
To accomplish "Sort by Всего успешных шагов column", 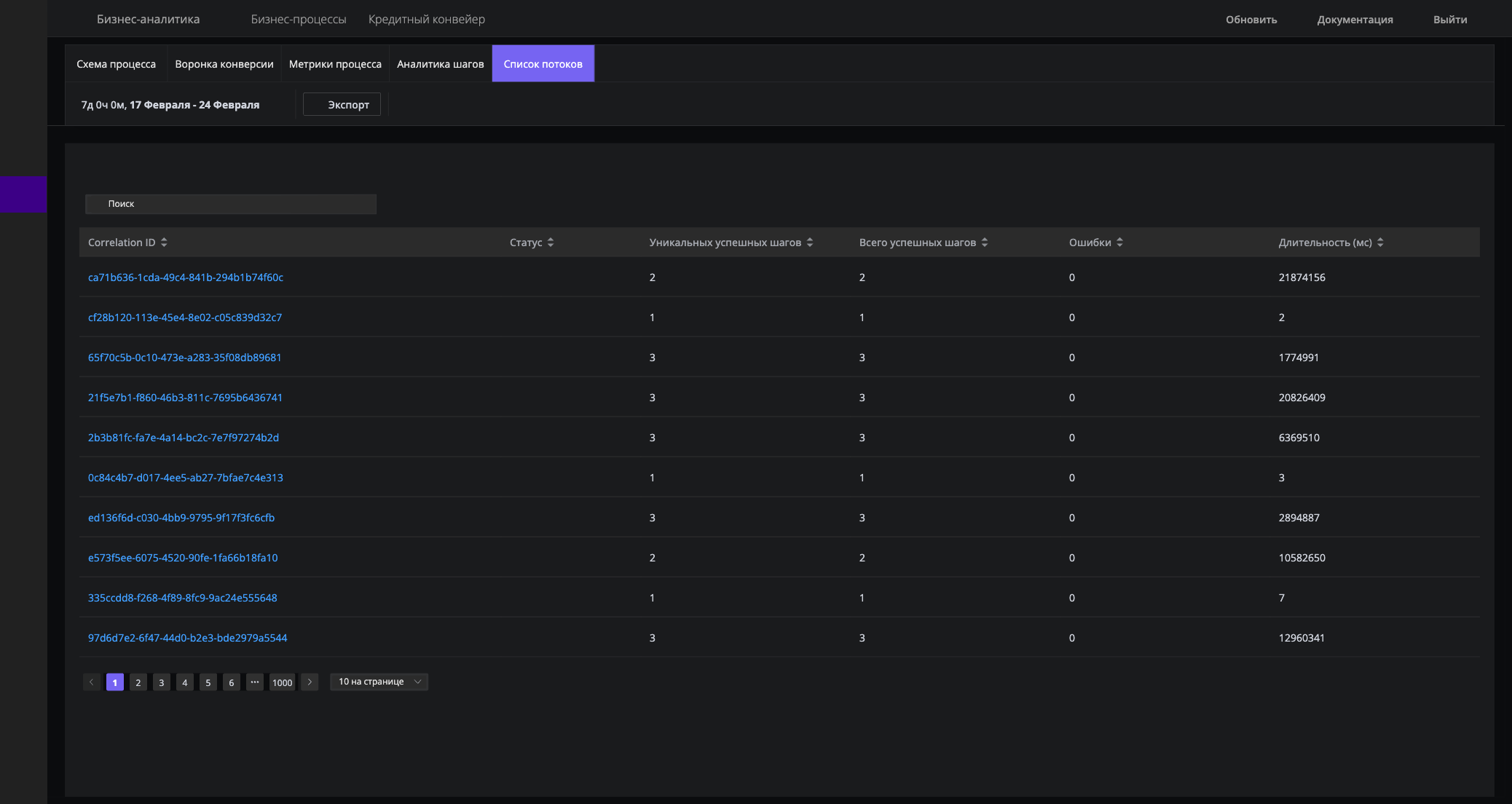I will tap(985, 243).
